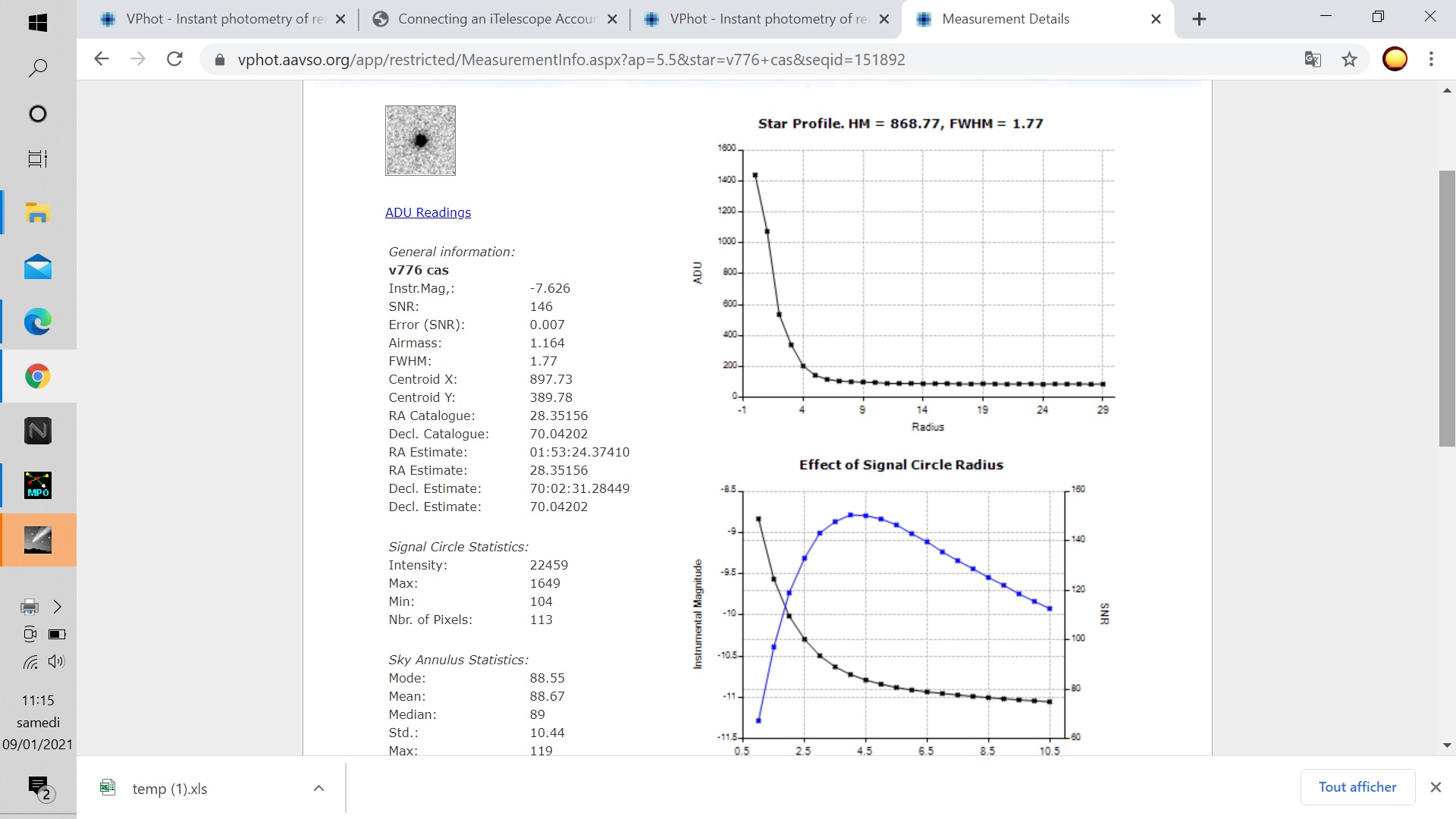The width and height of the screenshot is (1456, 819).
Task: Open a new browser tab
Action: coord(1199,19)
